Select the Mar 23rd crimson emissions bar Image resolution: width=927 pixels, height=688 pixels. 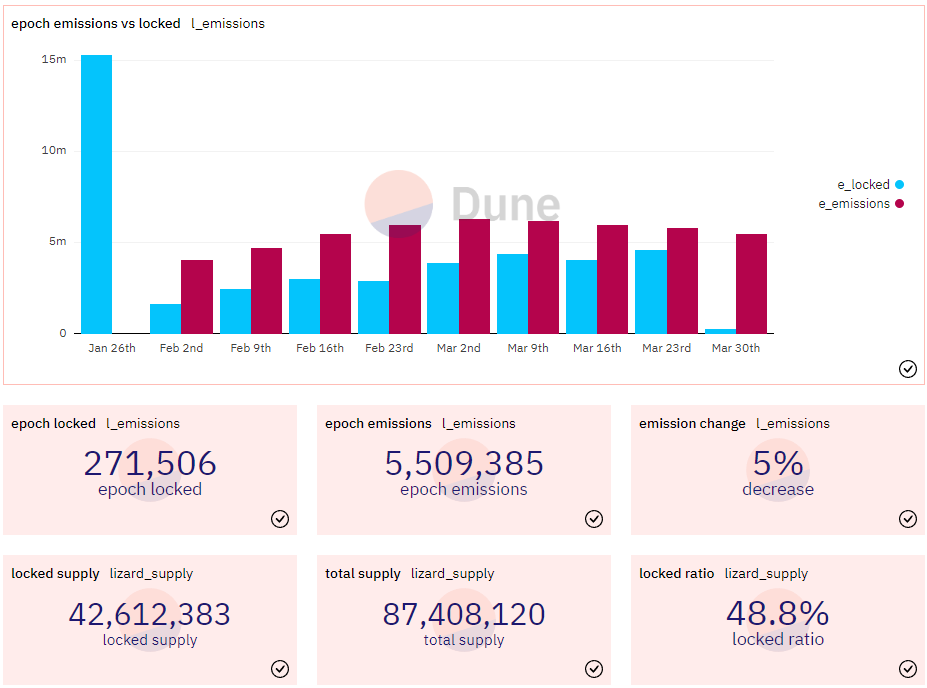(x=682, y=281)
